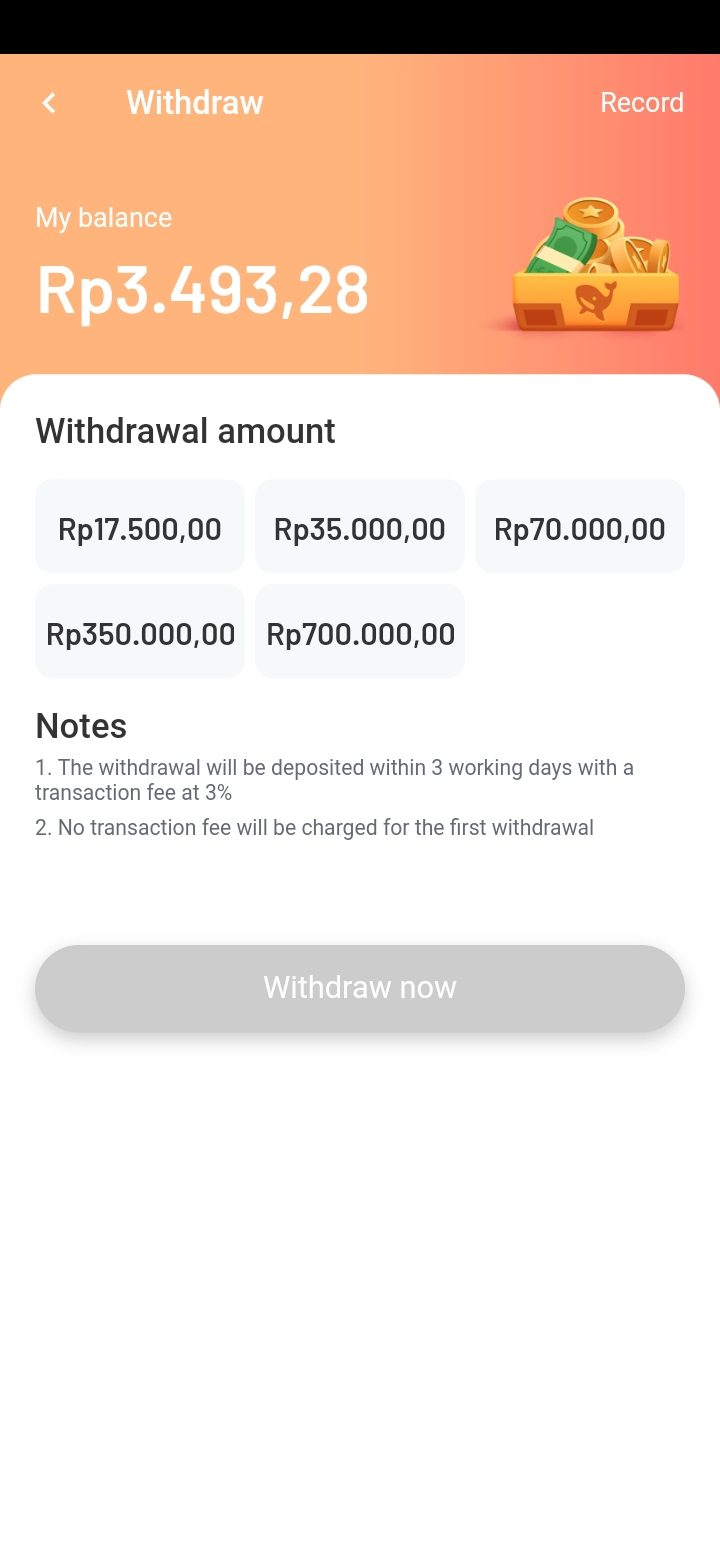Tap the gold star coin atop the chest
This screenshot has height=1560, width=720.
click(x=591, y=212)
